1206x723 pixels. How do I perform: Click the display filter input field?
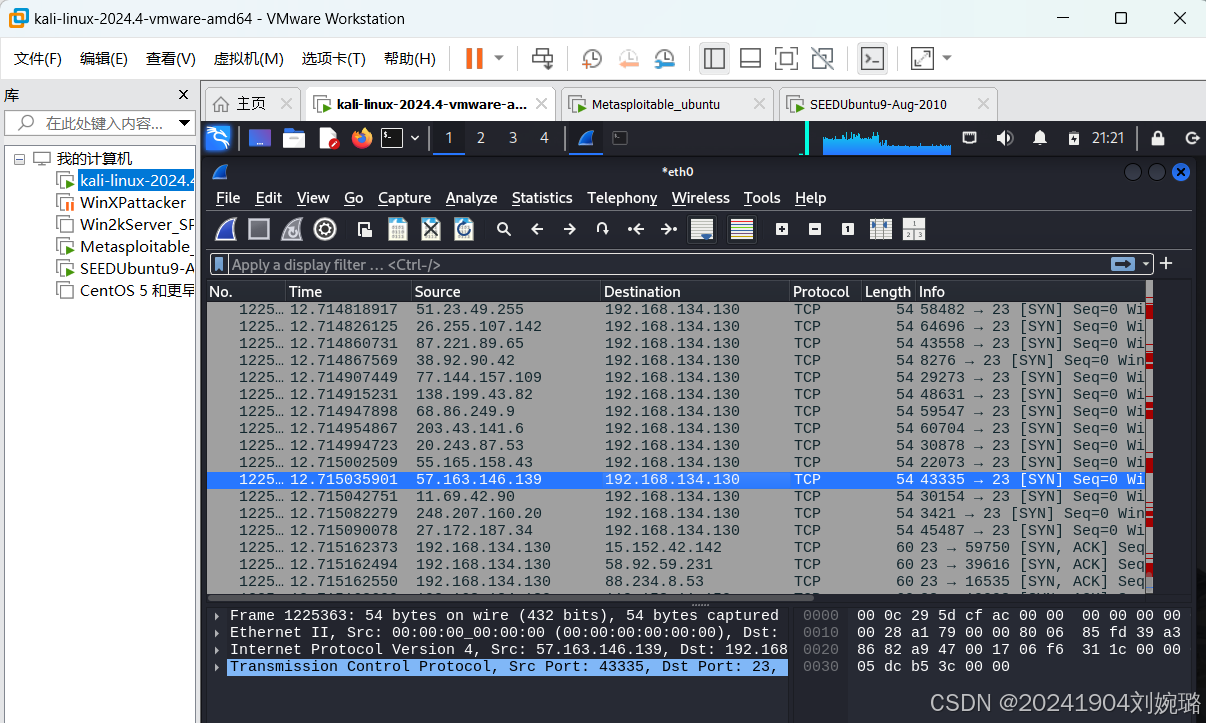click(x=668, y=265)
